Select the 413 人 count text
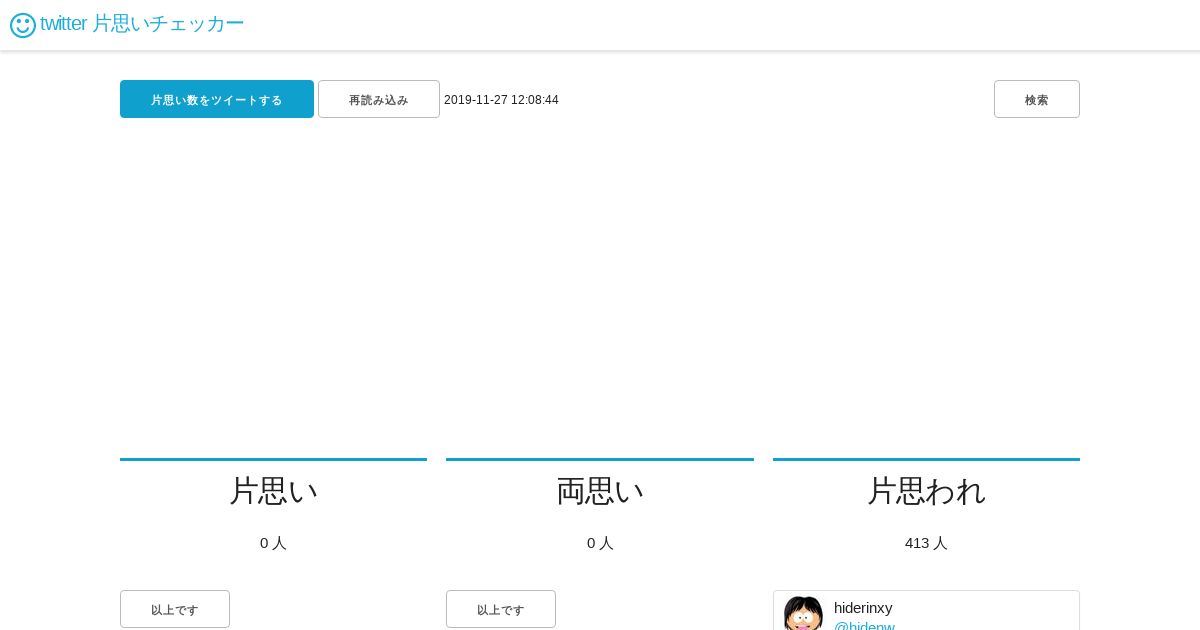The image size is (1200, 630). click(x=926, y=543)
